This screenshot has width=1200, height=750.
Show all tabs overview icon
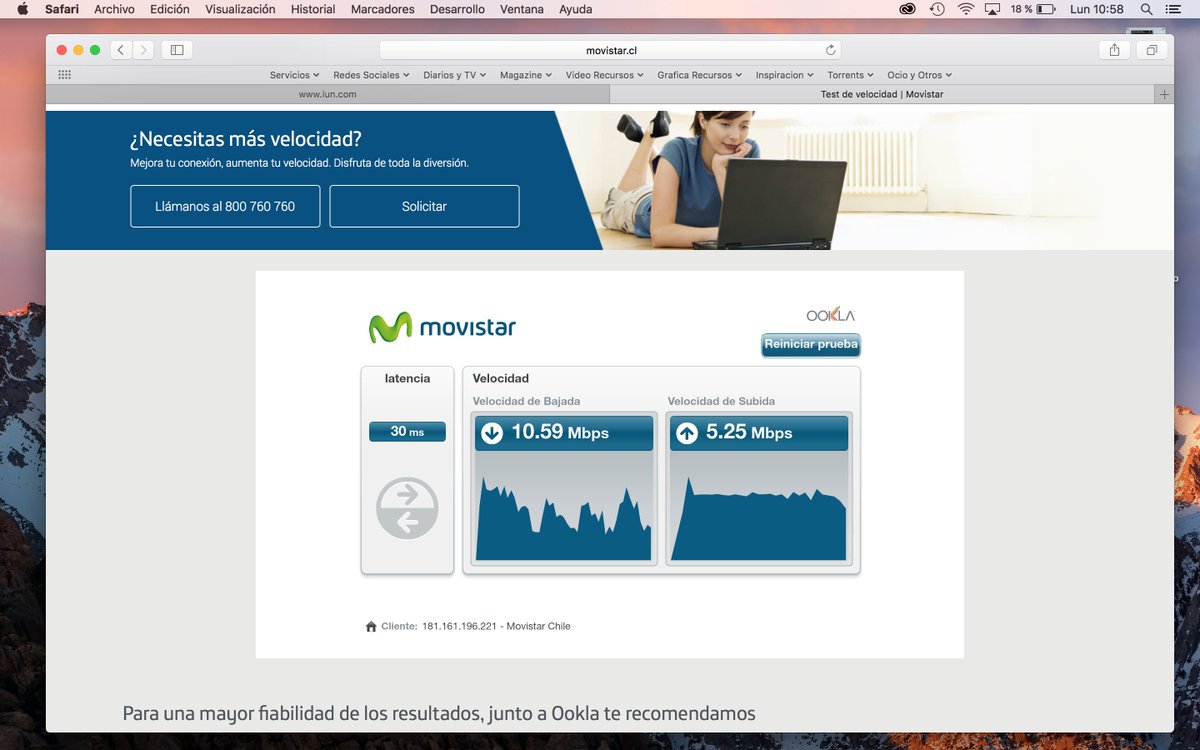coord(1152,50)
